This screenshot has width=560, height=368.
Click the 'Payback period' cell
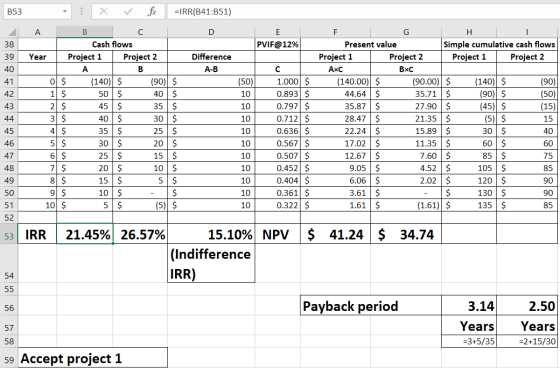click(371, 306)
